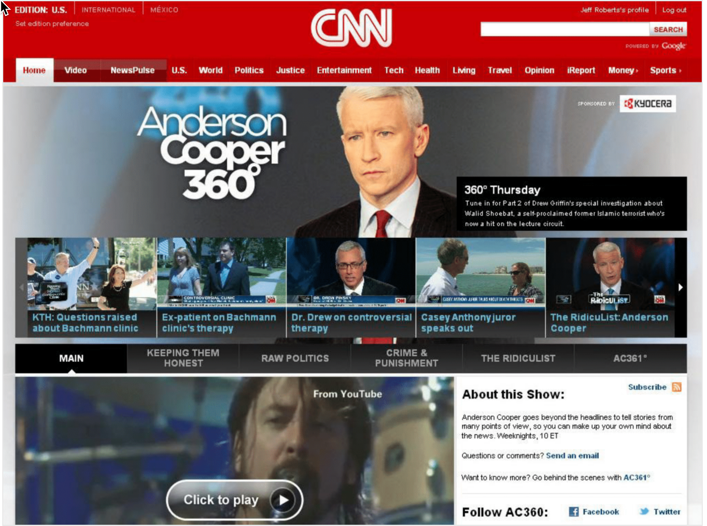The width and height of the screenshot is (707, 526).
Task: Expand the Money menu
Action: pyautogui.click(x=623, y=70)
